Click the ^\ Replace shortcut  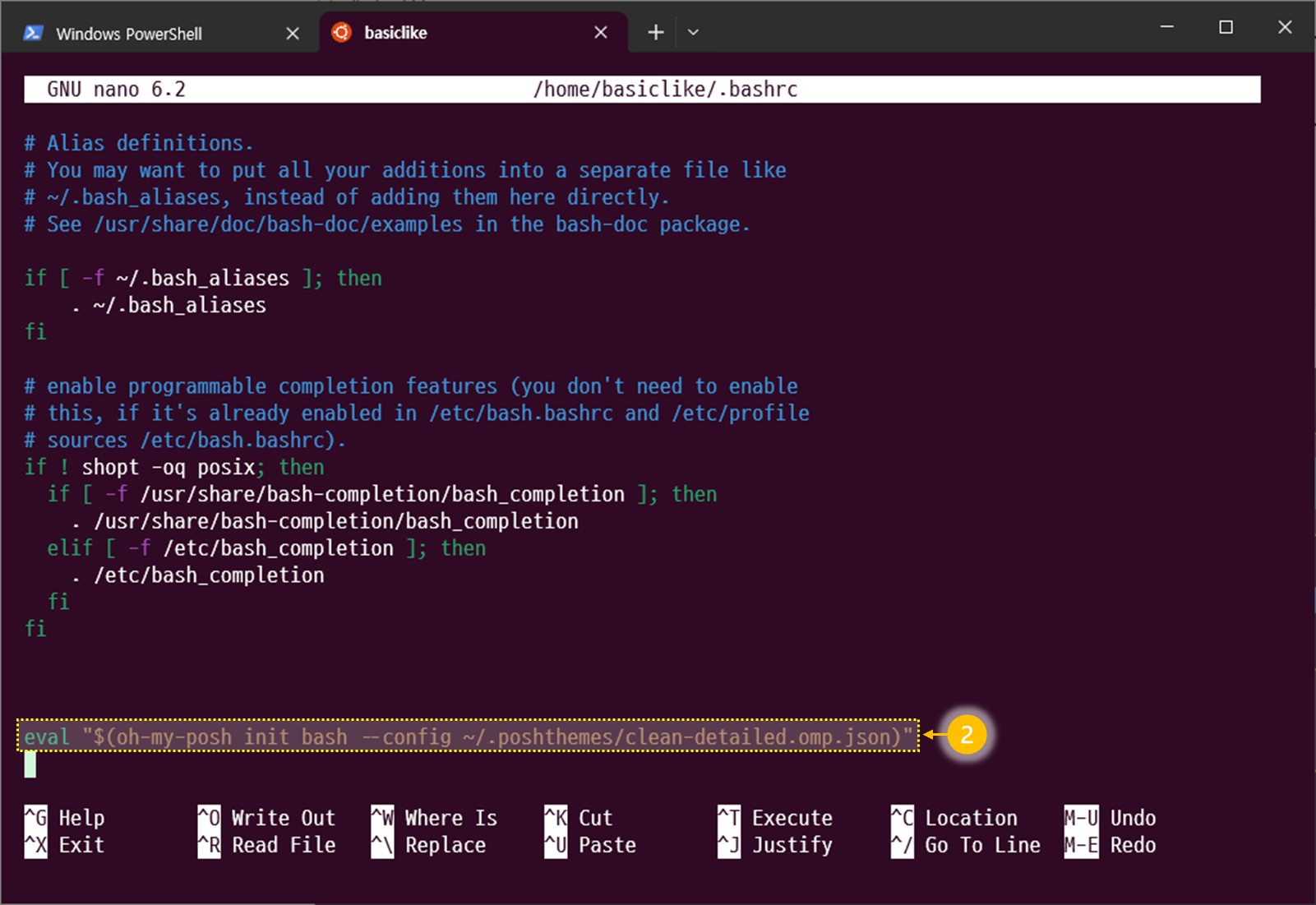pyautogui.click(x=428, y=845)
